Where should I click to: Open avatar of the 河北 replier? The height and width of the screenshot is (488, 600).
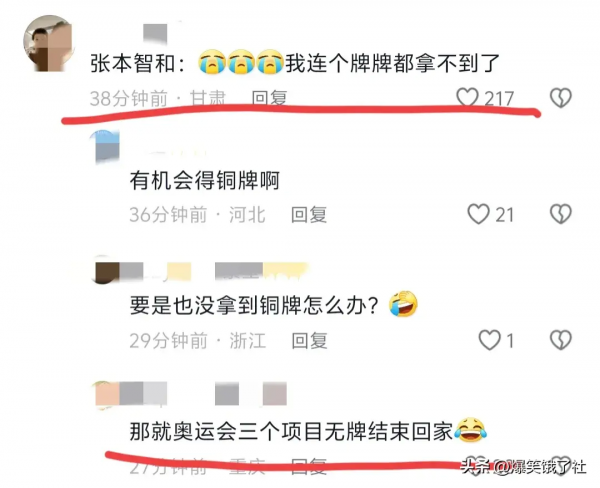107,147
